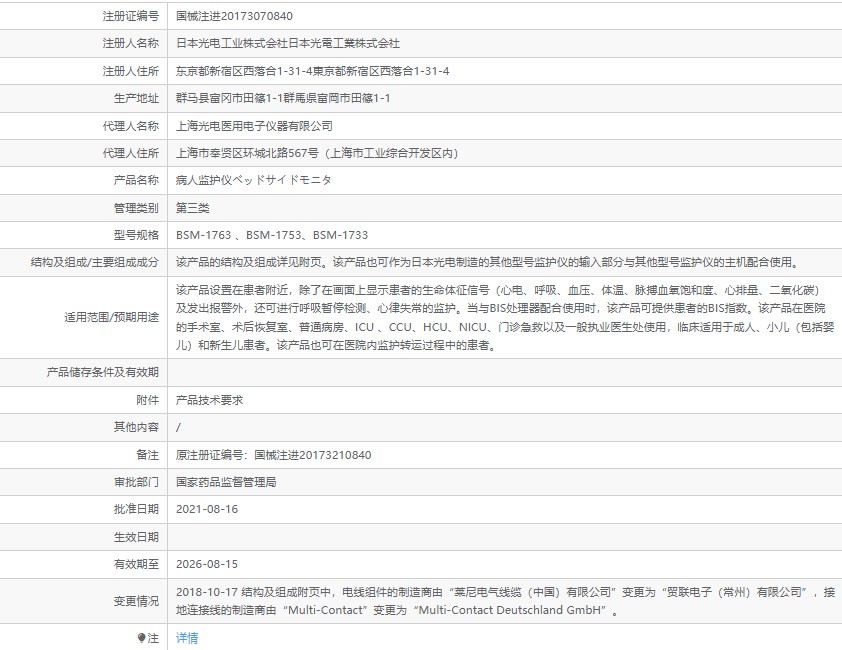
Task: Click the 代理人住所 label
Action: (x=130, y=153)
